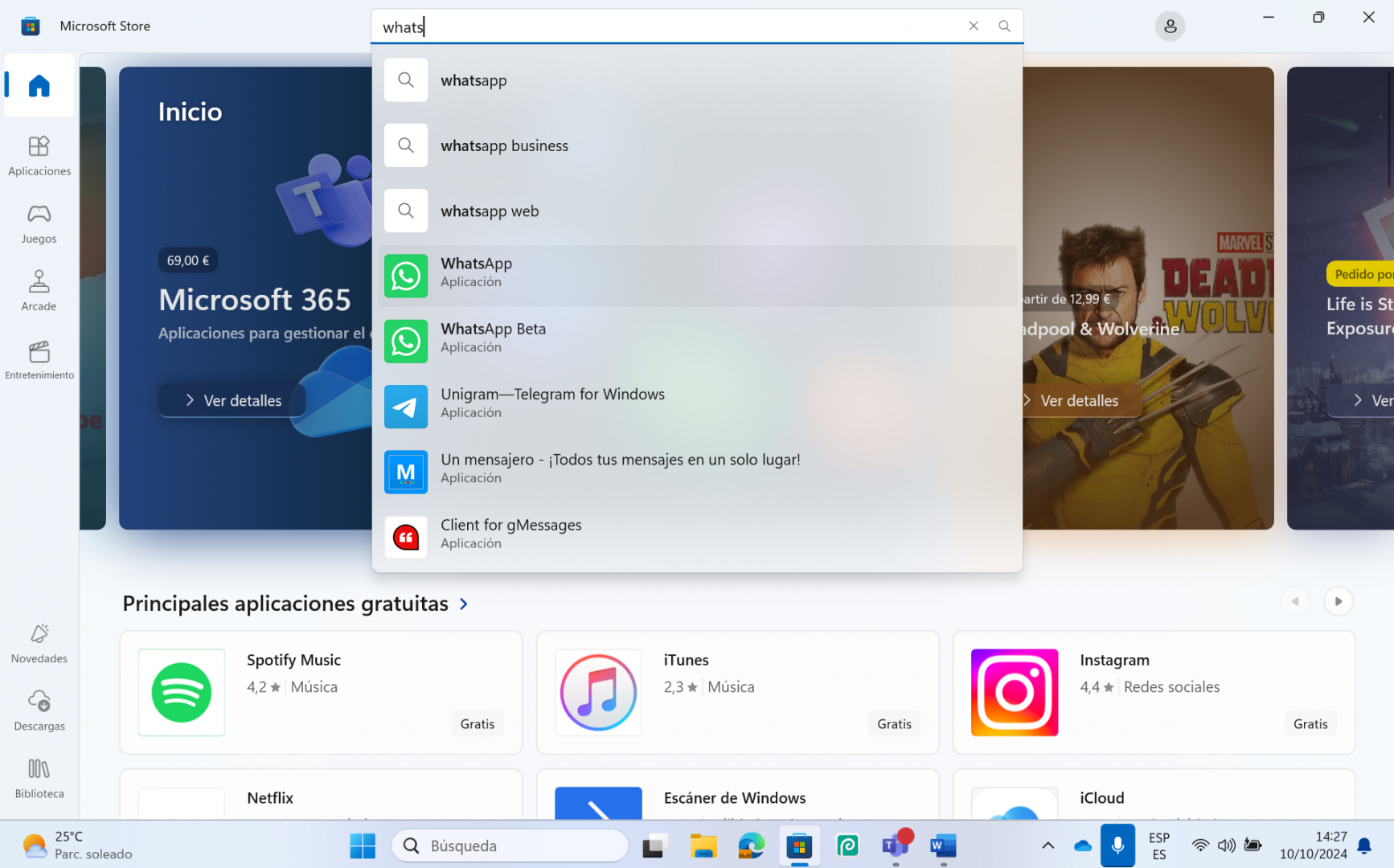Screen dimensions: 1394x868
Task: Open the Novedades page
Action: (x=39, y=644)
